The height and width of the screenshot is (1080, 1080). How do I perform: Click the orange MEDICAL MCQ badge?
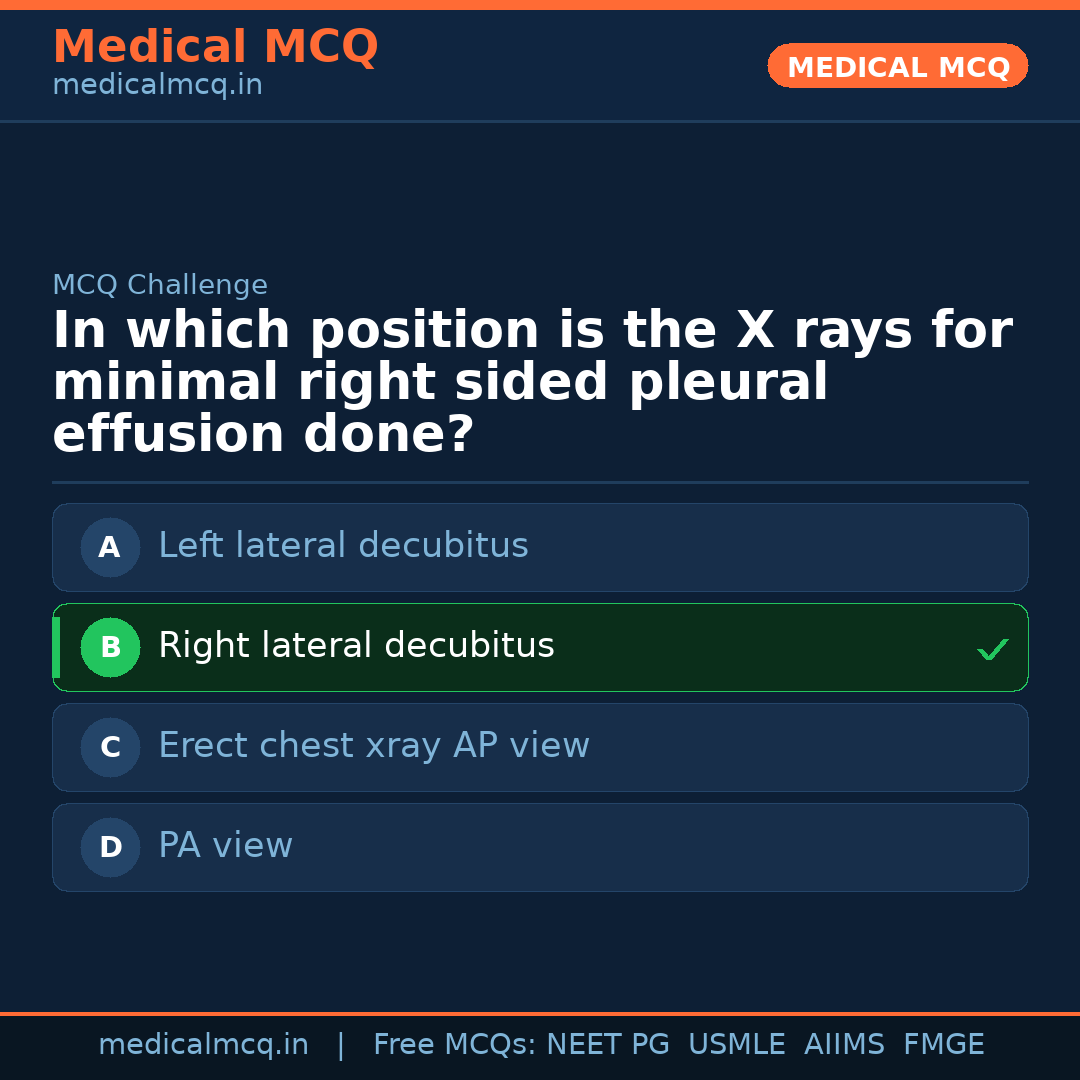897,66
